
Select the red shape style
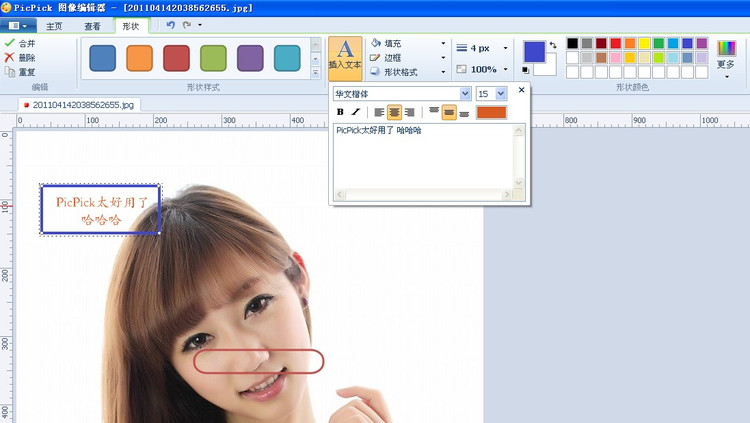pyautogui.click(x=176, y=58)
